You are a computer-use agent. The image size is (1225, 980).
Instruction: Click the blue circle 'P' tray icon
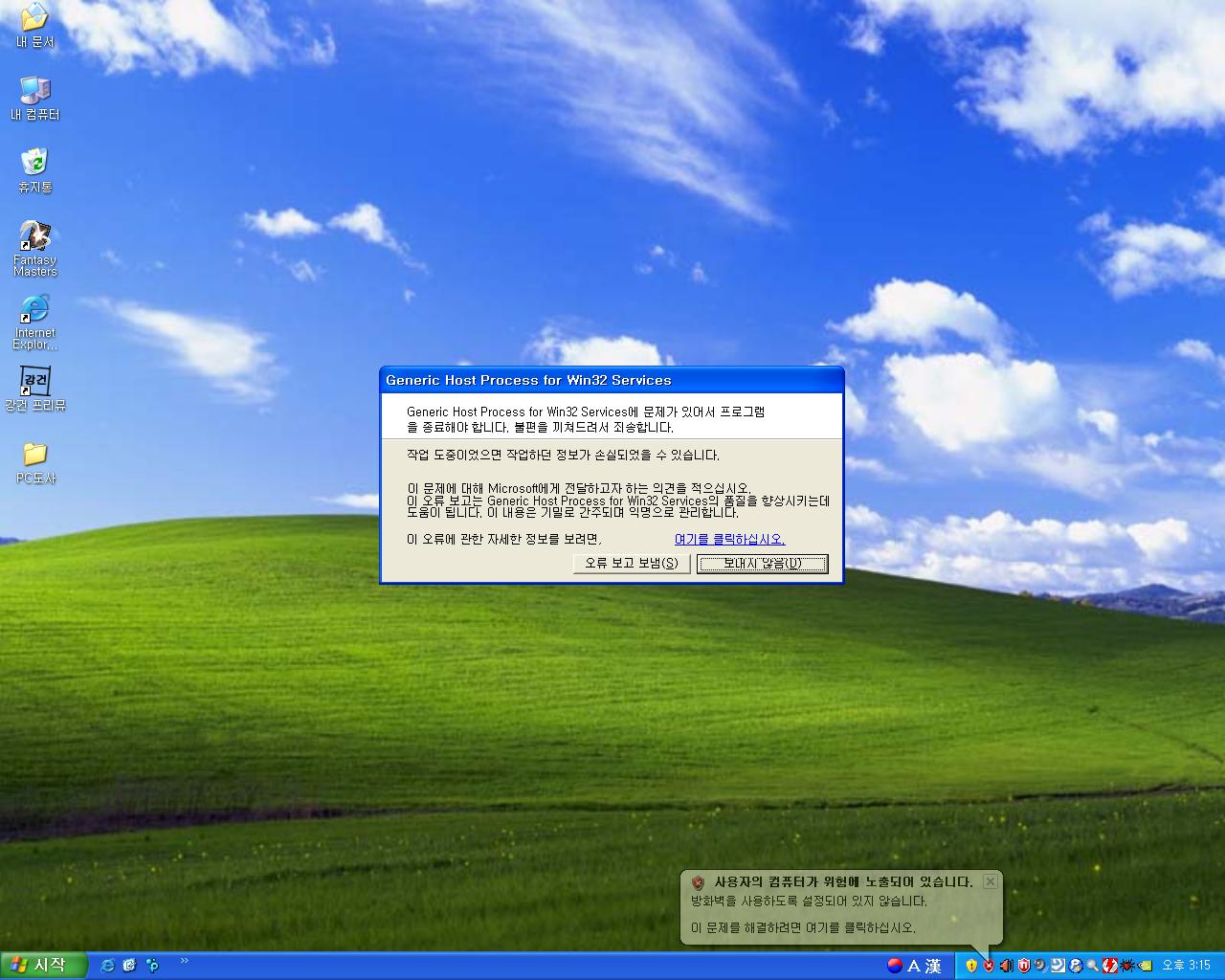click(1075, 966)
